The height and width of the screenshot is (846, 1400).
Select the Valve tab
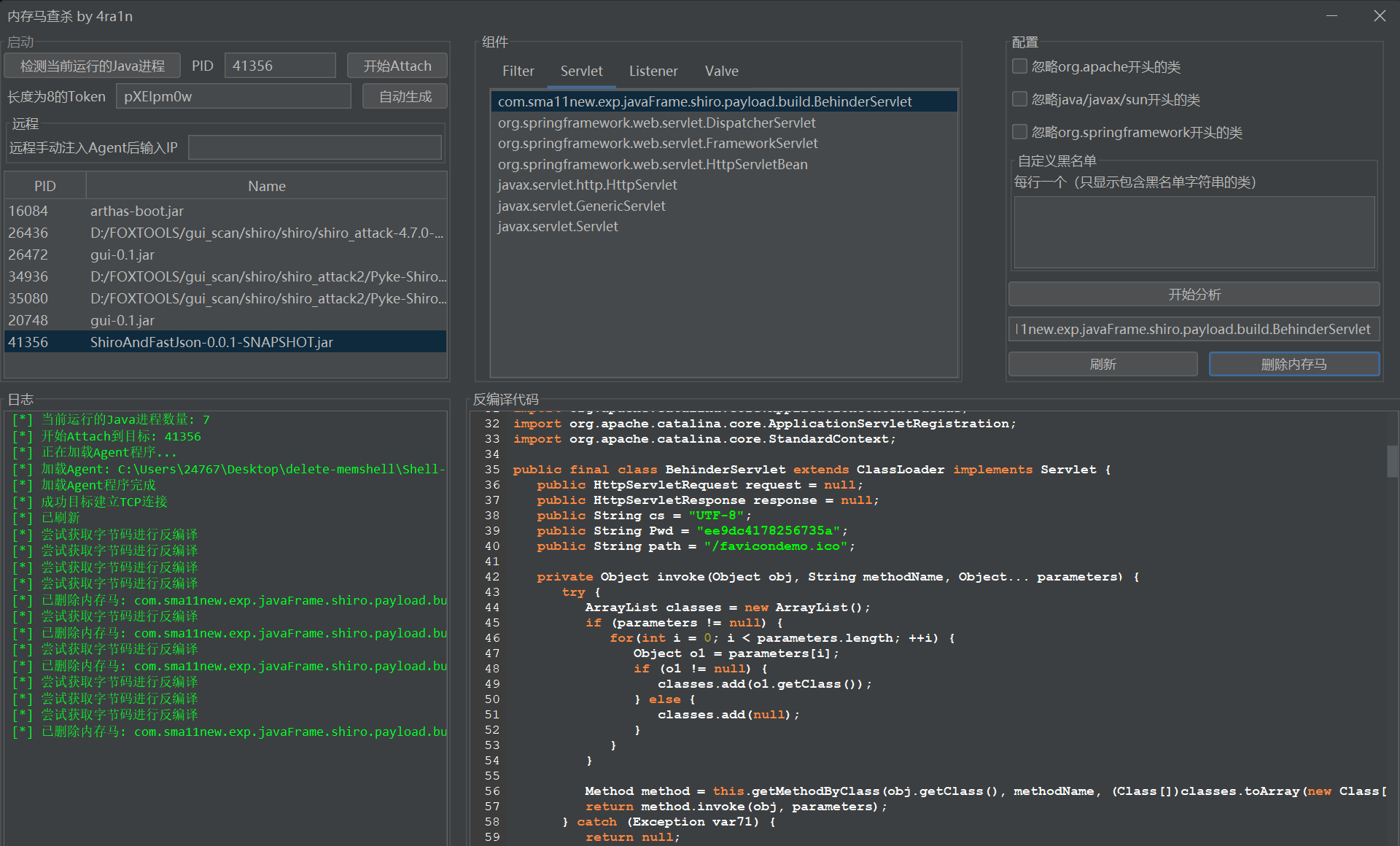pyautogui.click(x=721, y=71)
